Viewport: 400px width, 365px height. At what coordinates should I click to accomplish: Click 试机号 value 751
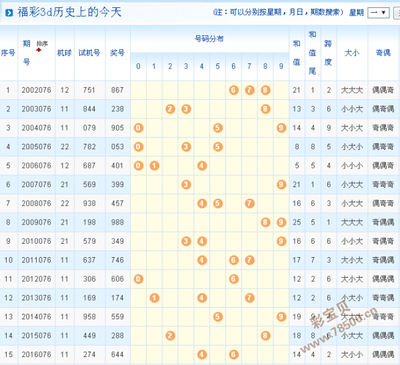pyautogui.click(x=89, y=90)
